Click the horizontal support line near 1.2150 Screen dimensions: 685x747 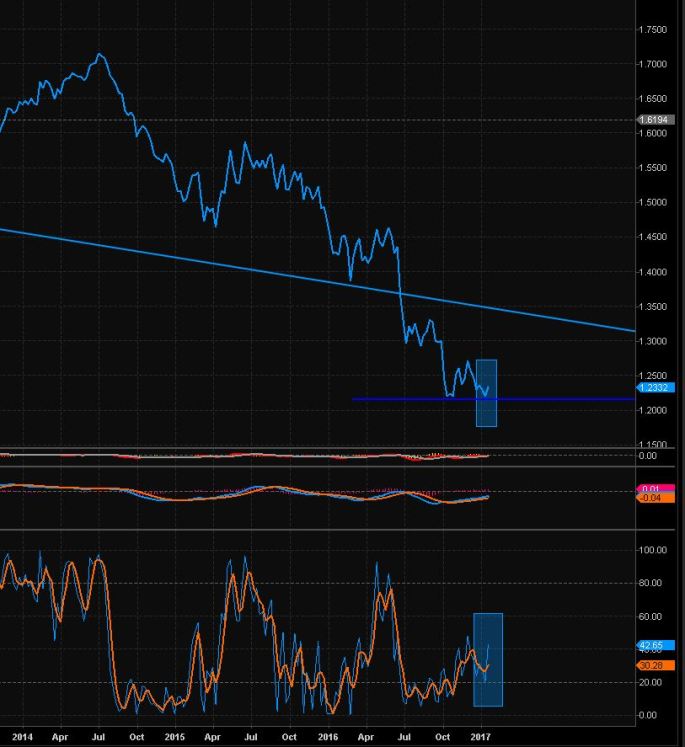click(x=400, y=399)
